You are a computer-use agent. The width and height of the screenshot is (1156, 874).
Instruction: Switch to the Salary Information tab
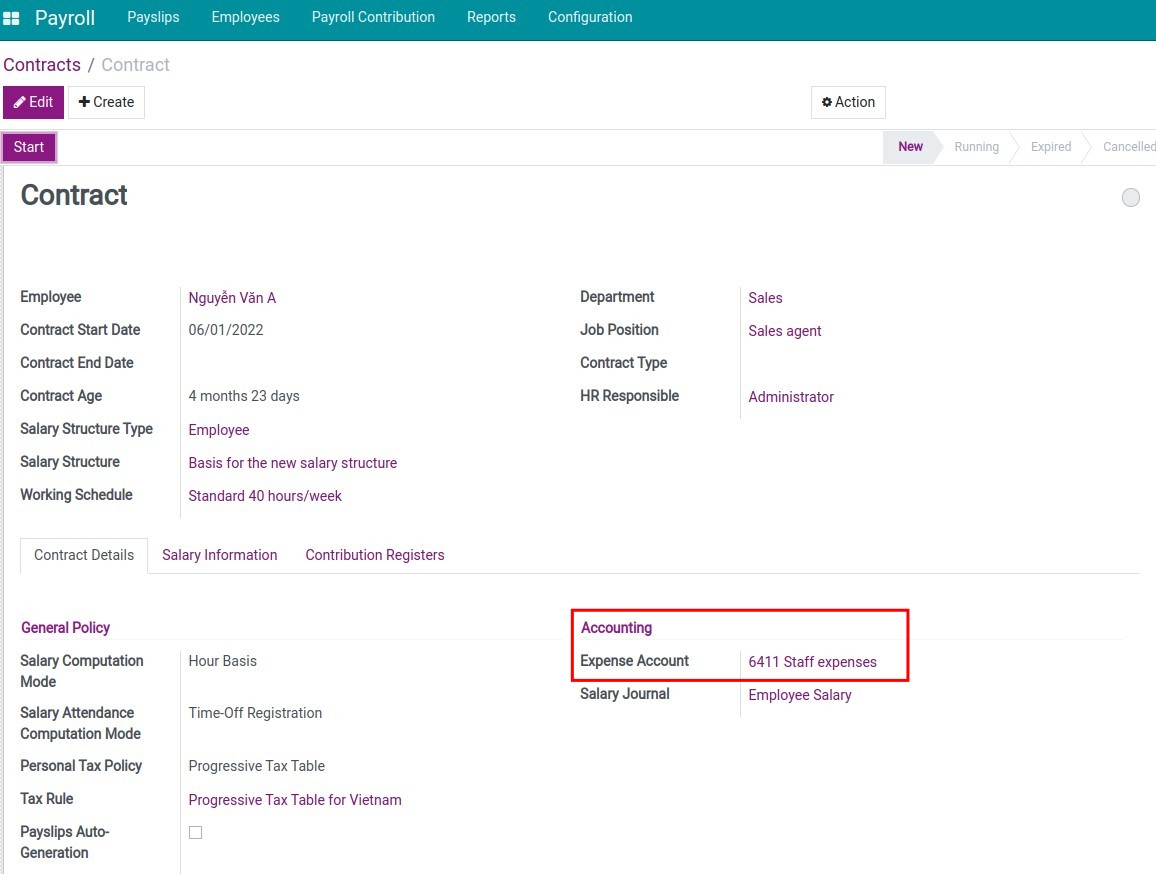pos(219,555)
